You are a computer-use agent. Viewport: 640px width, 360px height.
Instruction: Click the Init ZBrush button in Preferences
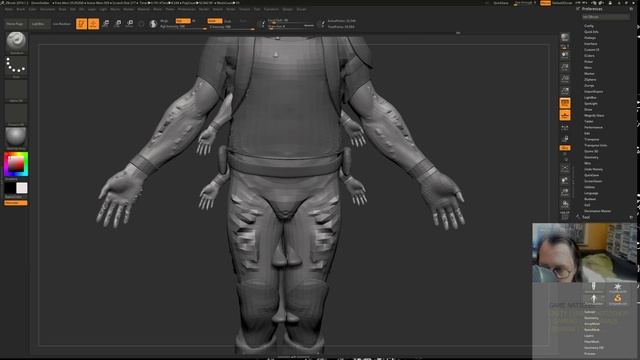606,17
